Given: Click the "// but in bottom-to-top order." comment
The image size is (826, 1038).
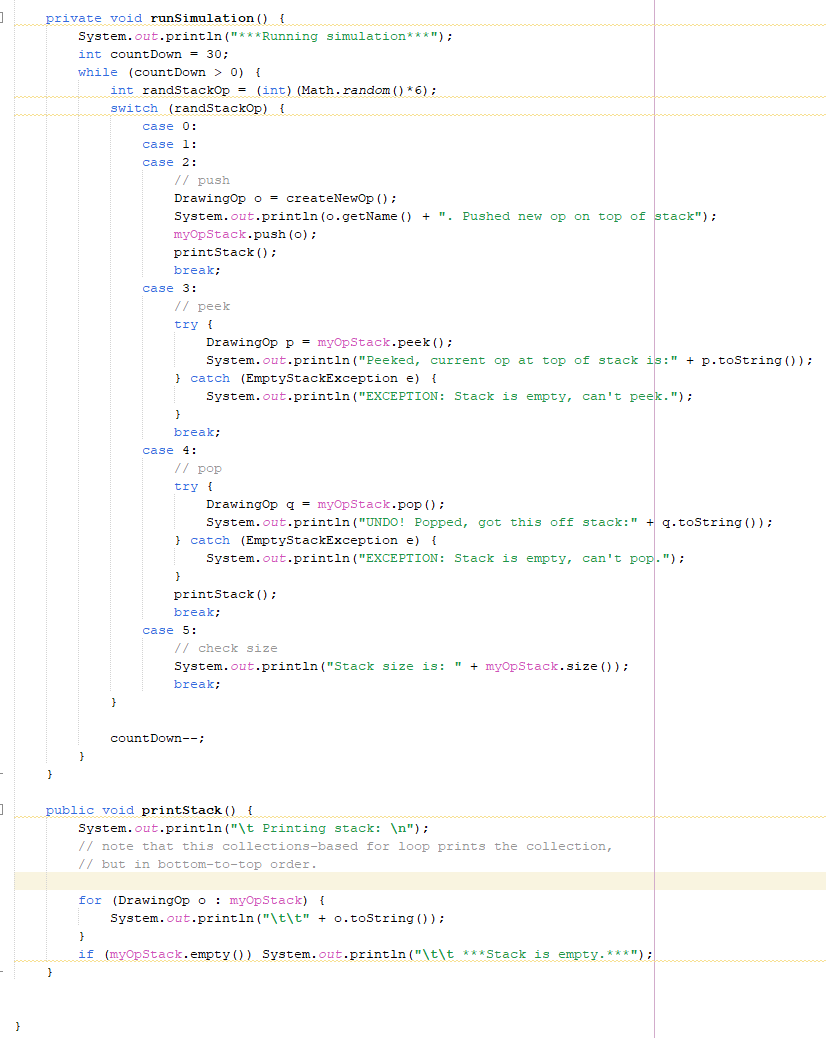Looking at the screenshot, I should click(x=197, y=864).
